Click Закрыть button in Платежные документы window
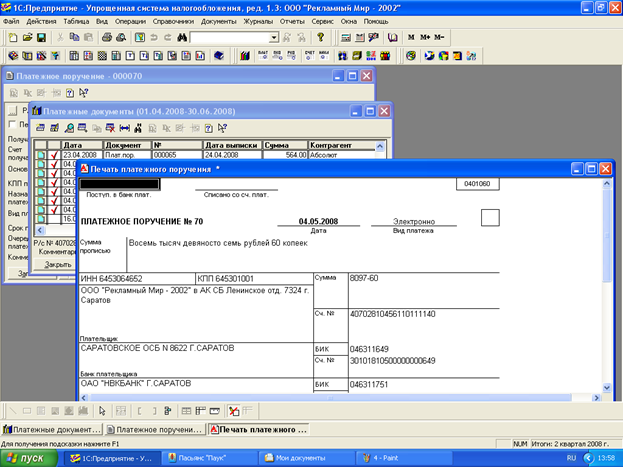 pyautogui.click(x=56, y=264)
